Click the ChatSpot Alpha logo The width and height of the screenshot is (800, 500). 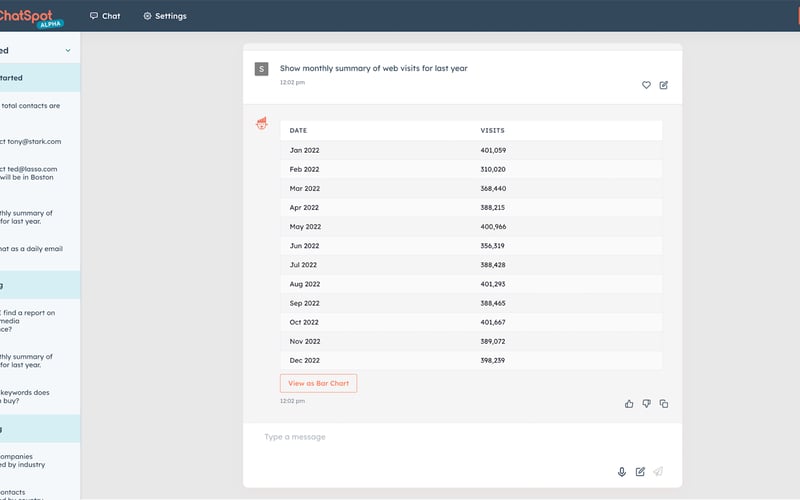click(x=31, y=18)
